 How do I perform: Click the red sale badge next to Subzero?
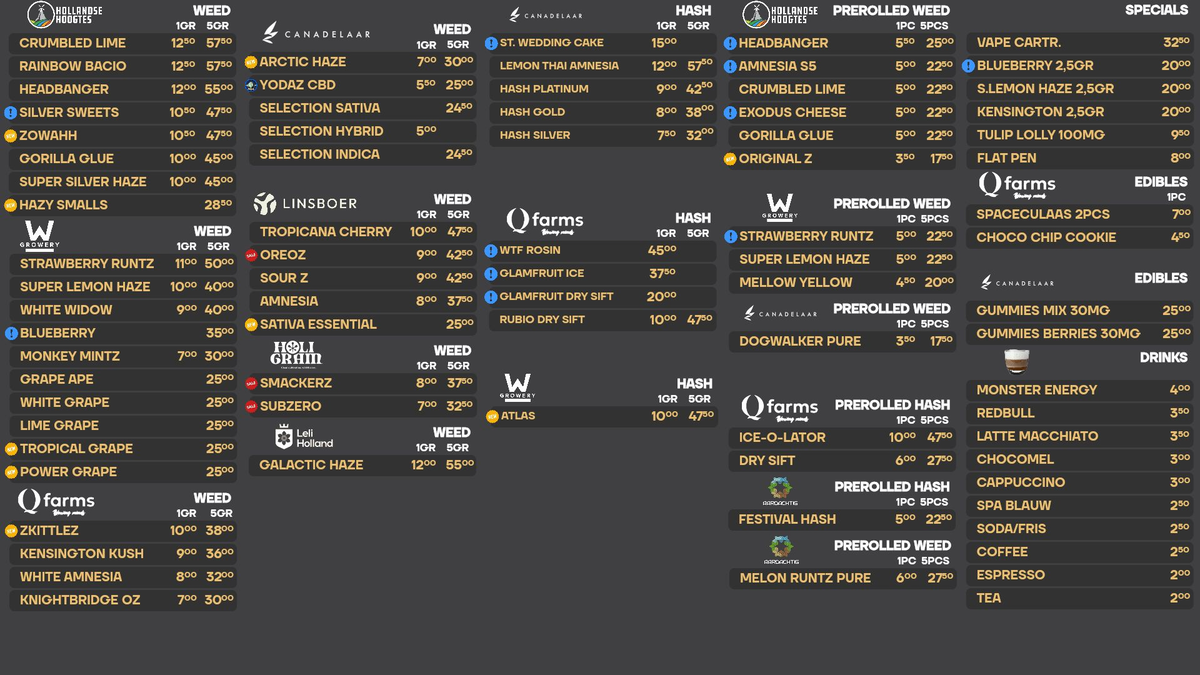click(x=251, y=406)
